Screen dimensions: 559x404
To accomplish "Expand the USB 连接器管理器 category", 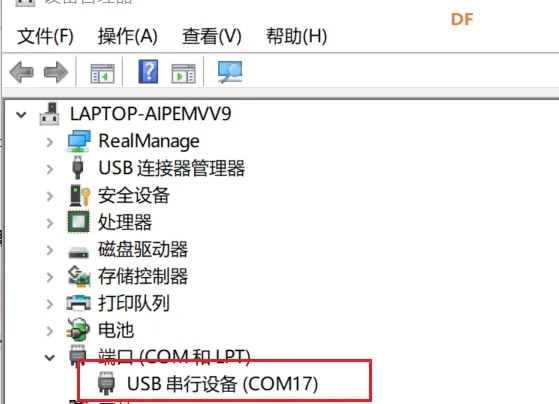I will 50,169.
